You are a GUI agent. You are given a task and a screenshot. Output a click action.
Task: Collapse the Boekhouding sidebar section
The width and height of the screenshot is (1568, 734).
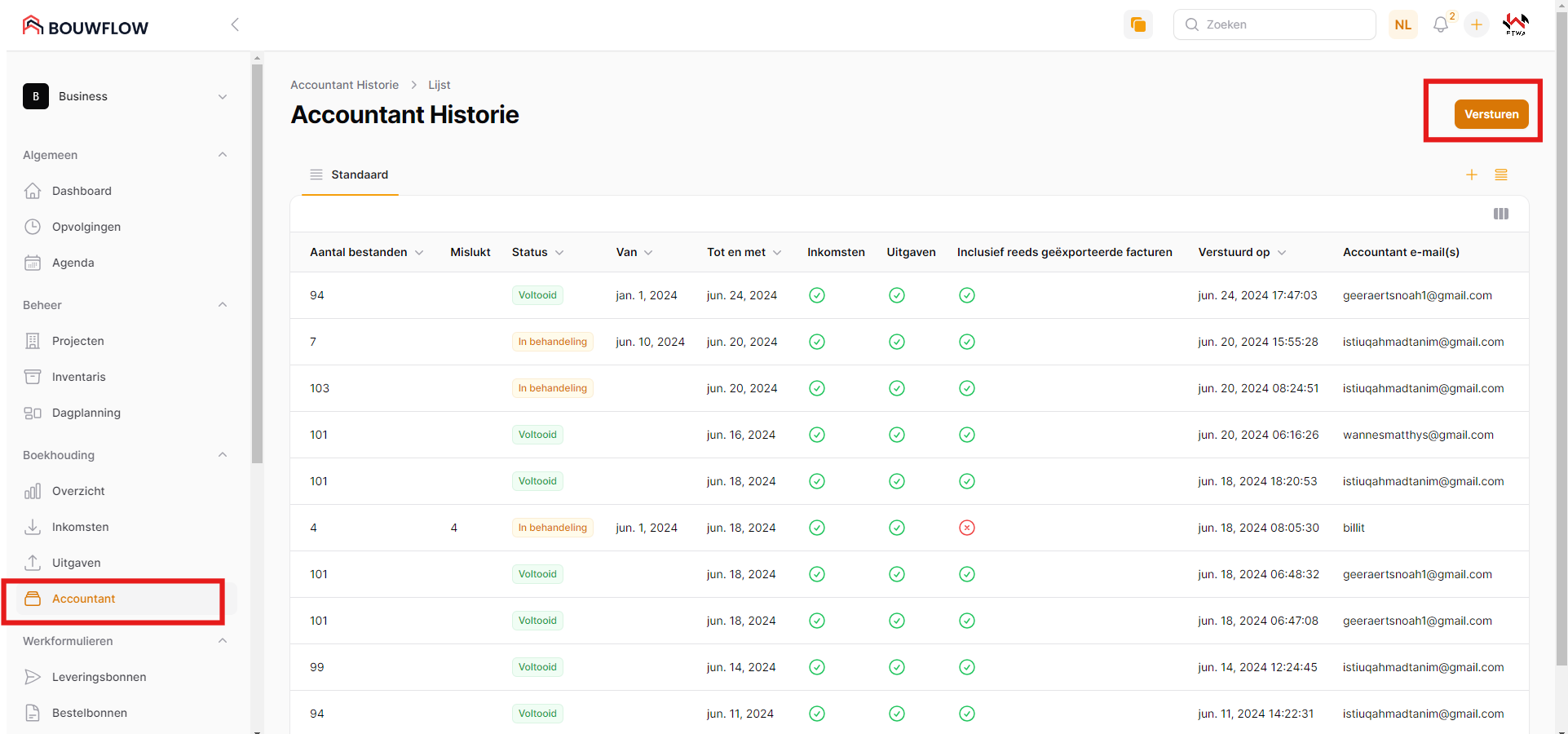click(222, 455)
